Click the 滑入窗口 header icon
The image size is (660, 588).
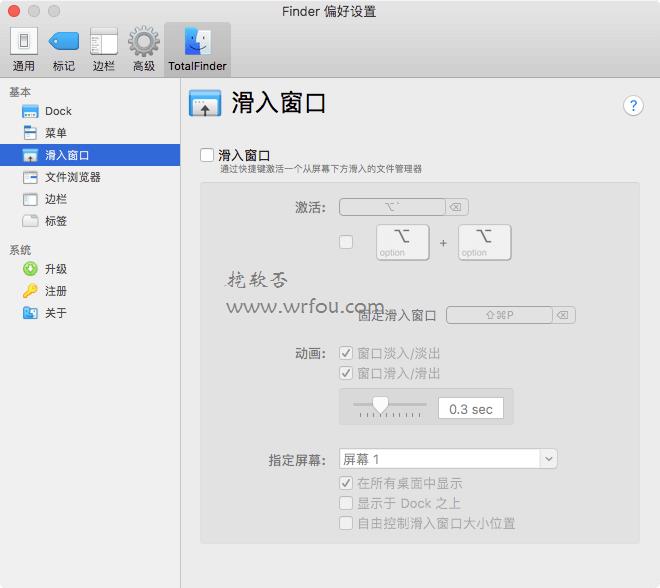tap(205, 103)
